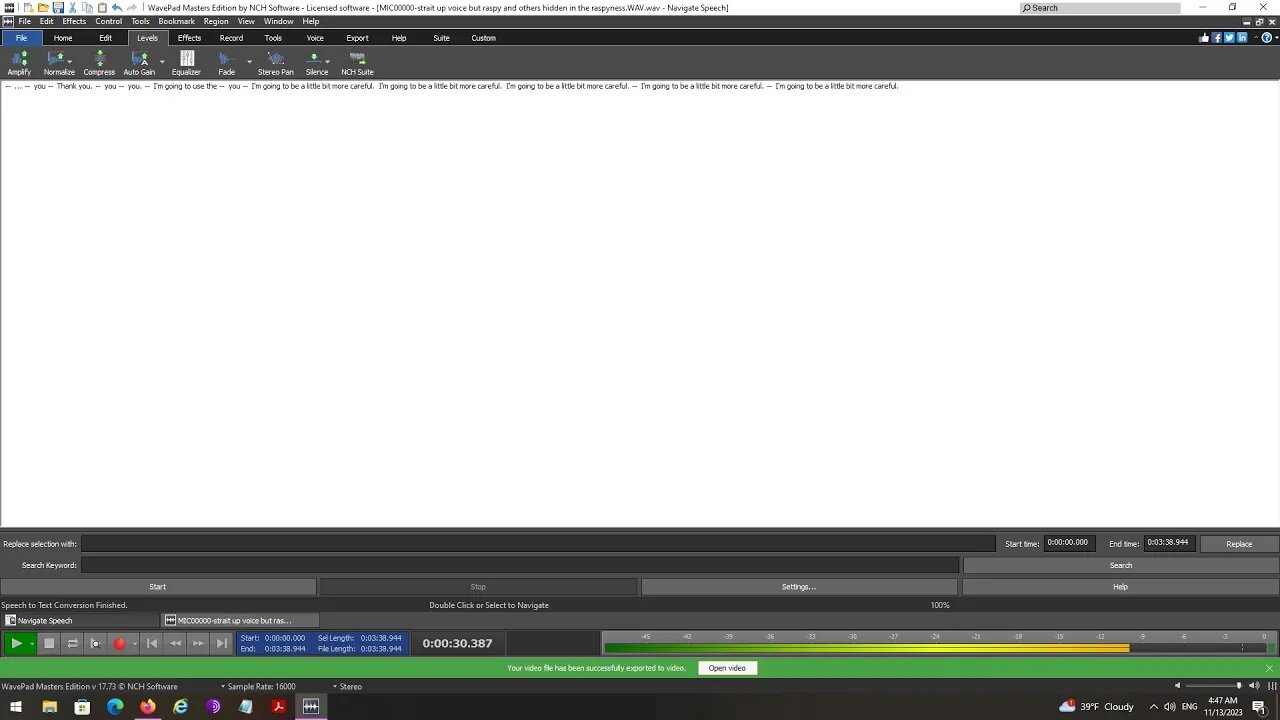This screenshot has width=1280, height=720.
Task: Jump to the end of the file
Action: (222, 643)
